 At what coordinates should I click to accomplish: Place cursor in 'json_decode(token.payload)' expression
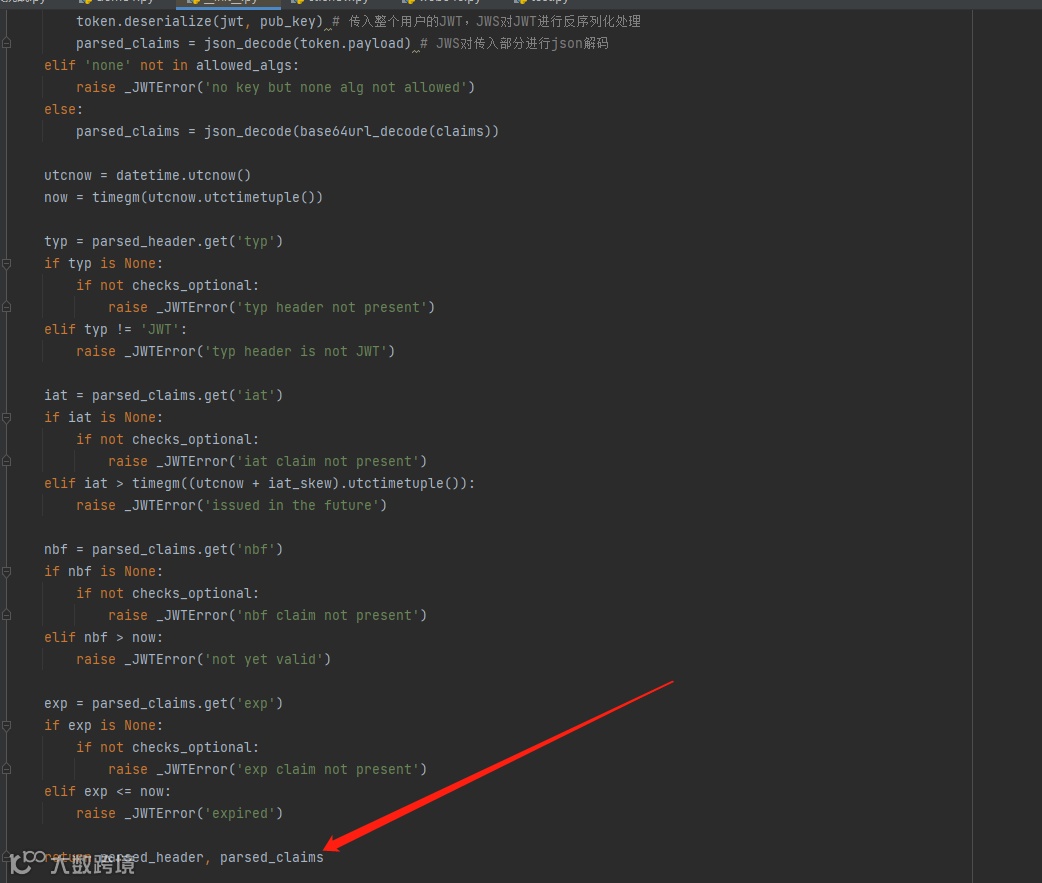click(x=308, y=43)
